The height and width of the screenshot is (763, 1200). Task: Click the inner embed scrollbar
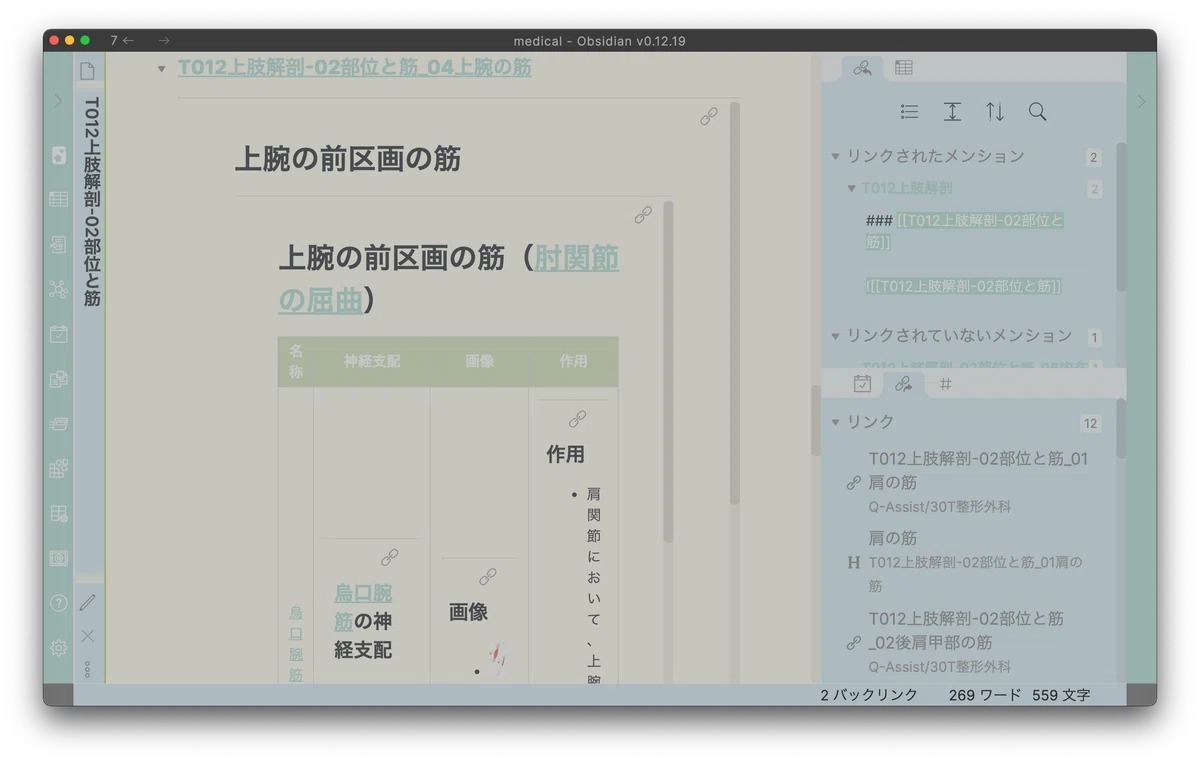pyautogui.click(x=668, y=371)
